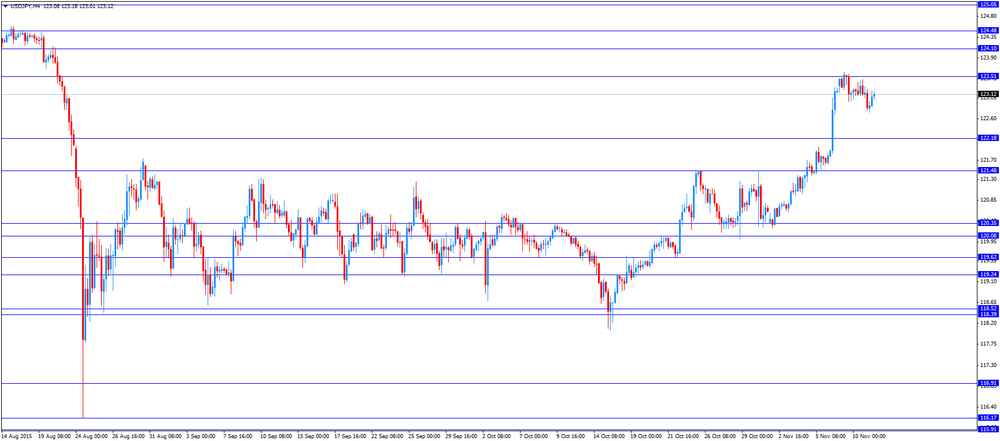Click the 121.30 price scale tick
Screen dimensions: 1000x441
point(988,179)
